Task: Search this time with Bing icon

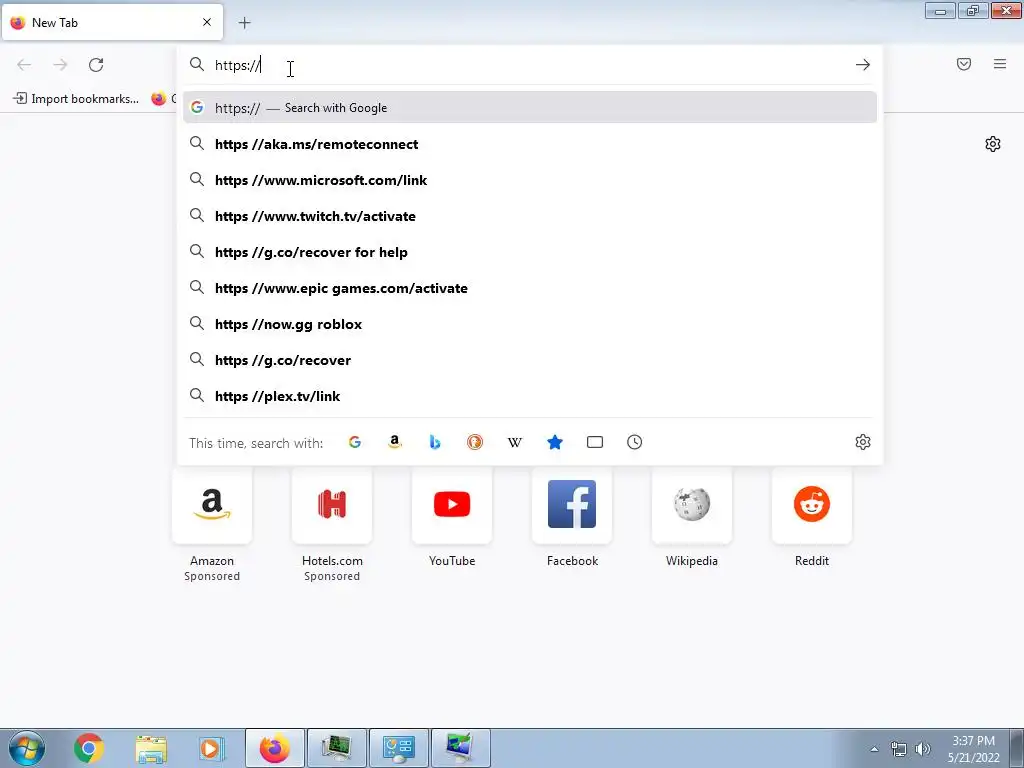Action: pos(435,442)
